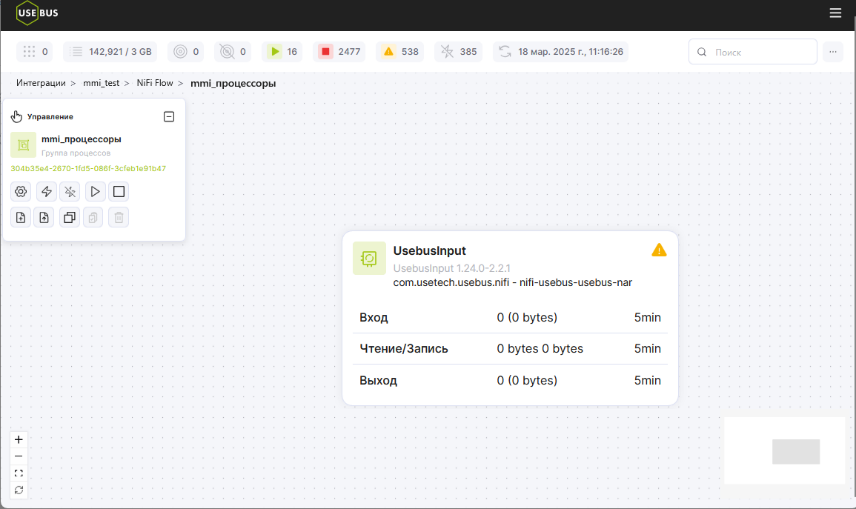Viewport: 856px width, 509px height.
Task: Zoom in the canvas with plus button
Action: coord(19,440)
